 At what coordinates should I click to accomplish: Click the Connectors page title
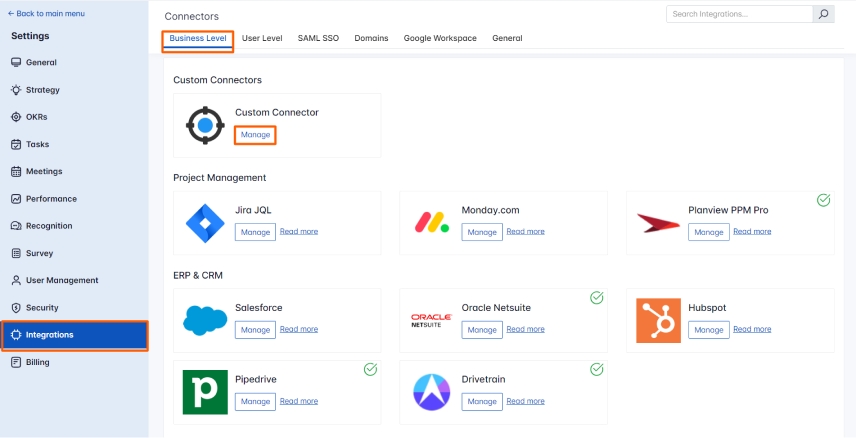(x=192, y=16)
